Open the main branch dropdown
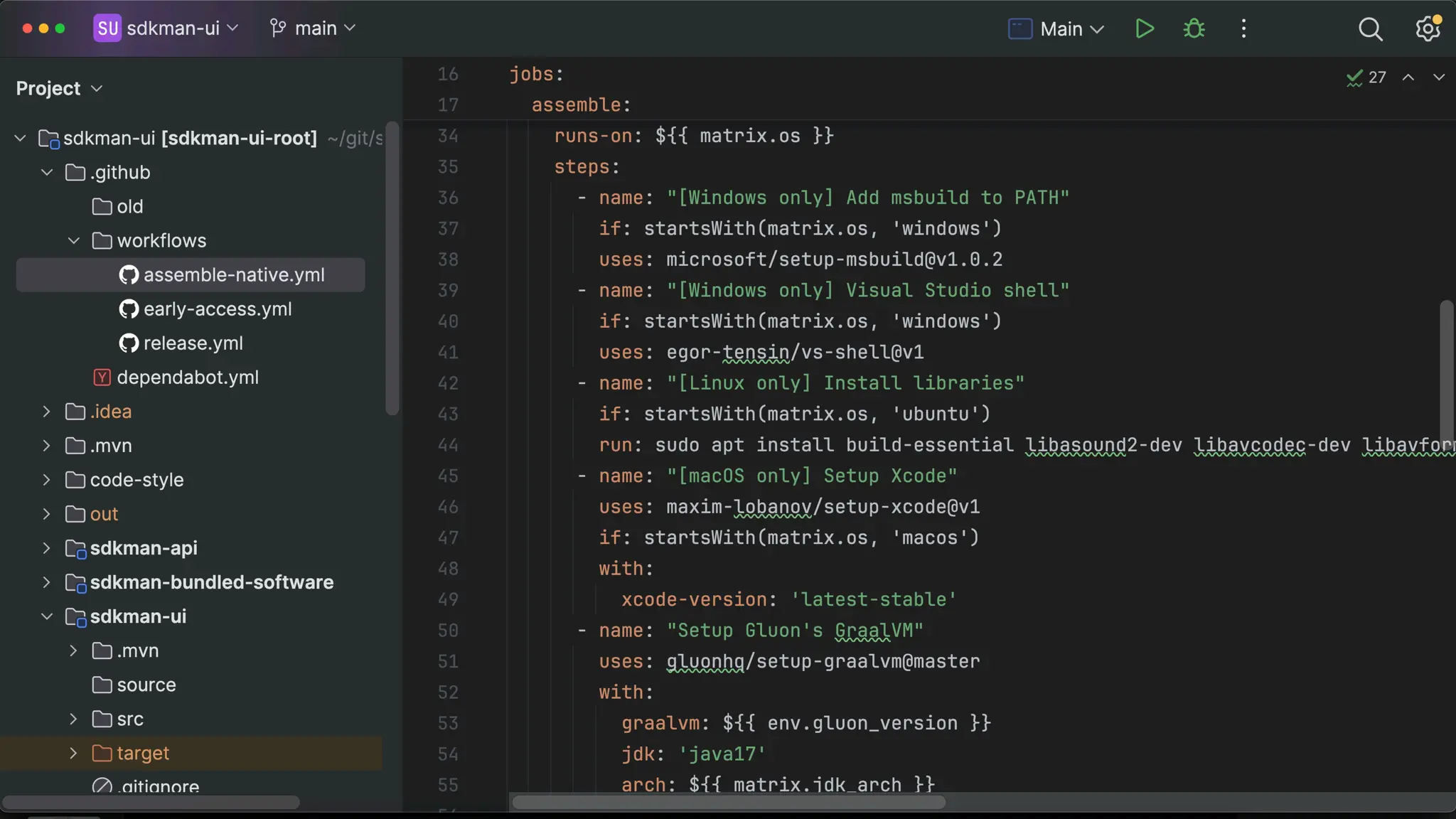The height and width of the screenshot is (819, 1456). point(312,28)
